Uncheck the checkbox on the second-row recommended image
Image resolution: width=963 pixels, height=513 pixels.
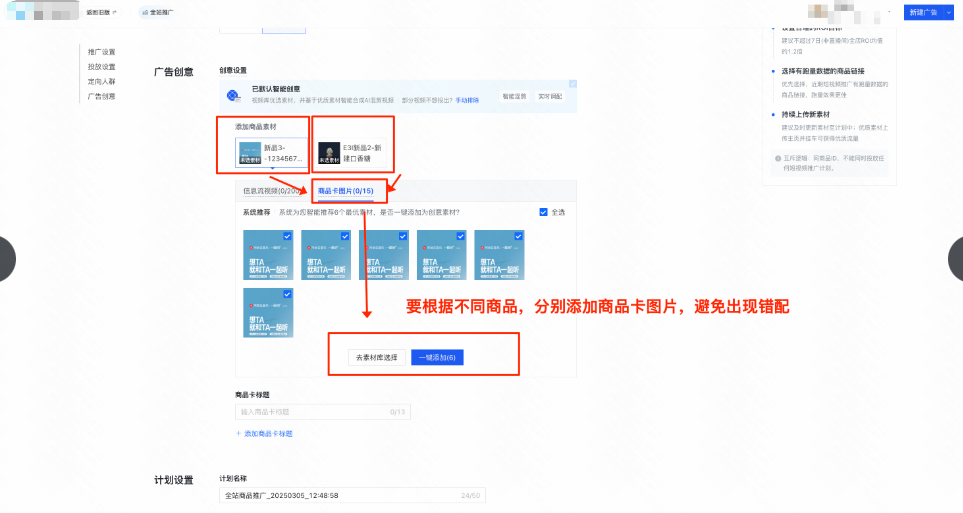pos(287,294)
